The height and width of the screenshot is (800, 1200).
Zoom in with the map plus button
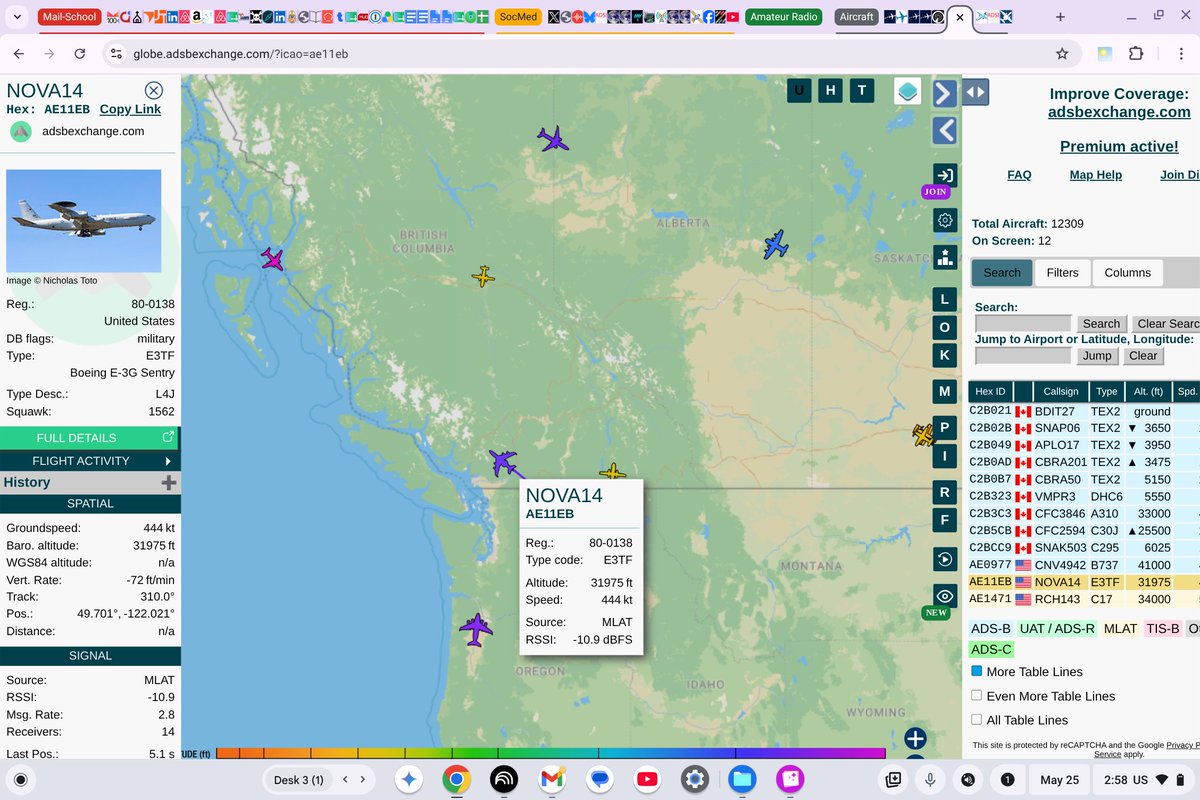coord(915,739)
